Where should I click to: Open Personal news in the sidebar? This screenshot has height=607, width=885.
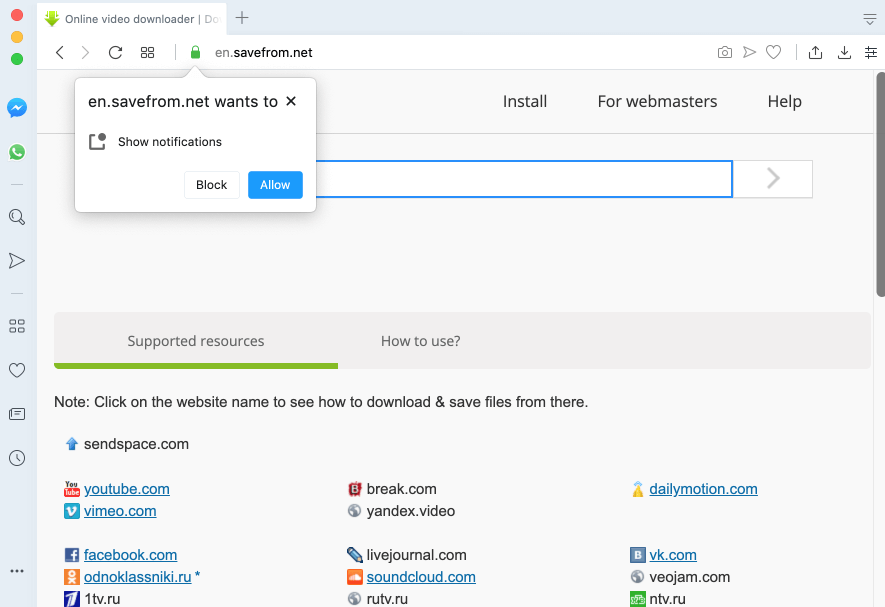pyautogui.click(x=17, y=414)
